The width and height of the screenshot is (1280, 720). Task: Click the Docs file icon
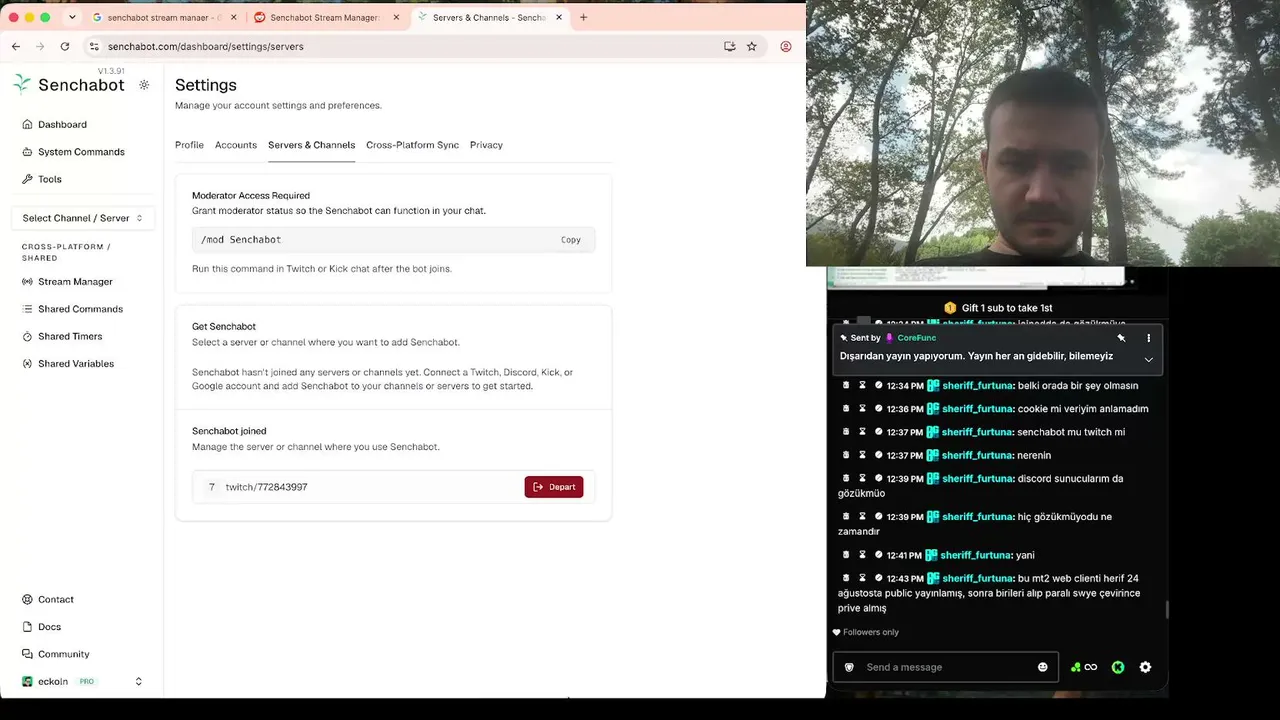coord(28,627)
